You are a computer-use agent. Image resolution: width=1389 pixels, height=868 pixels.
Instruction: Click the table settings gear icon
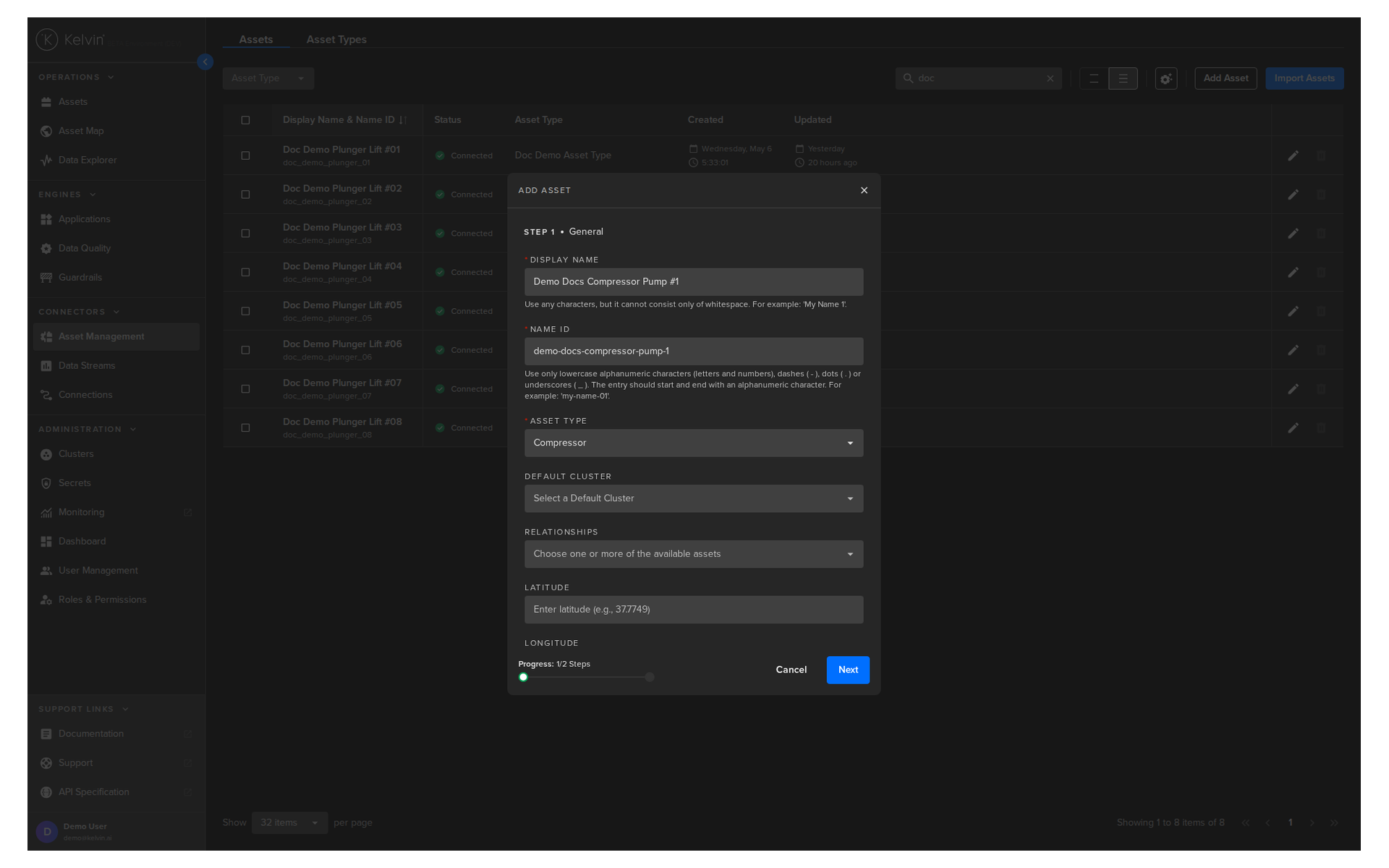pyautogui.click(x=1165, y=79)
